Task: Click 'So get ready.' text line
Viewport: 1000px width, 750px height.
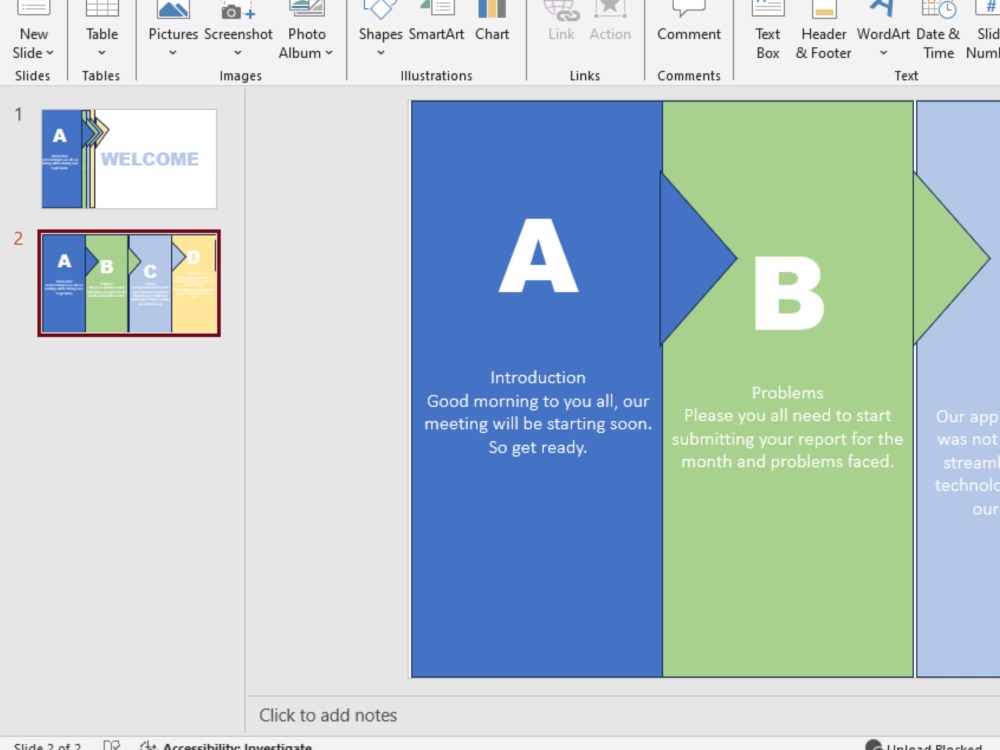Action: tap(538, 447)
